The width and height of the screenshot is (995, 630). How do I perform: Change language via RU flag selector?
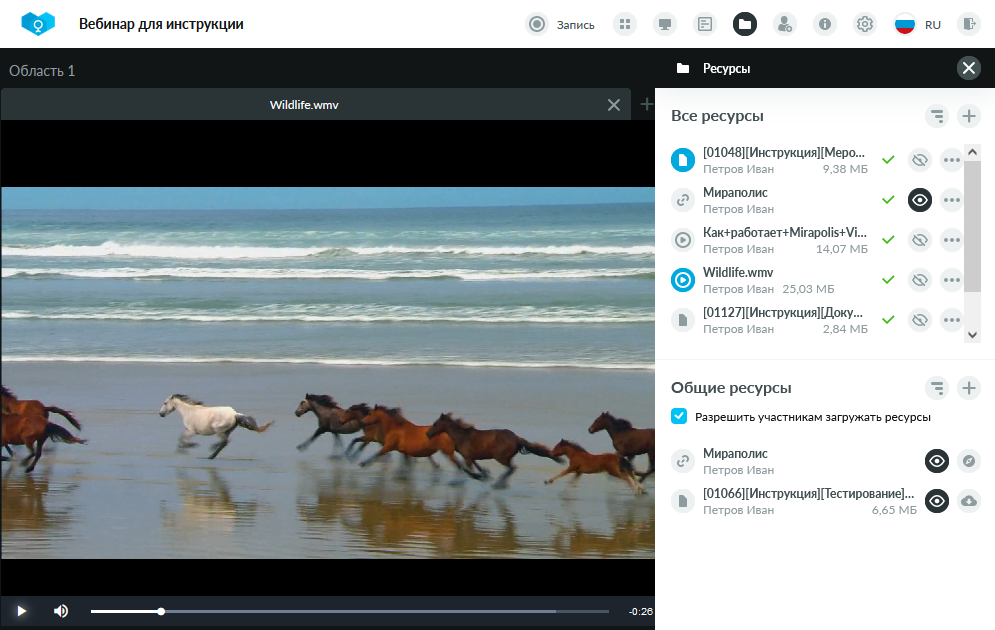point(918,25)
